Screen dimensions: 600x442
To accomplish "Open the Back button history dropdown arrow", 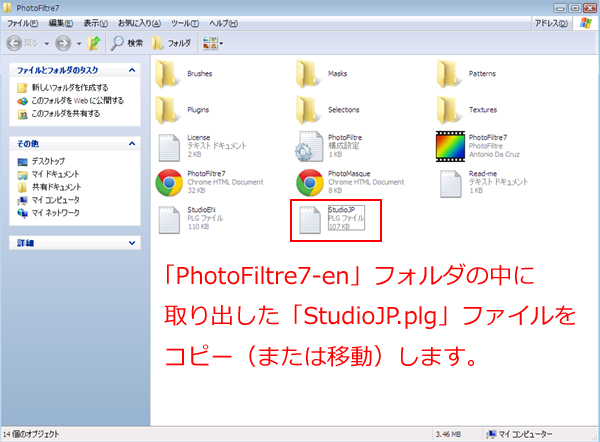I will click(47, 44).
